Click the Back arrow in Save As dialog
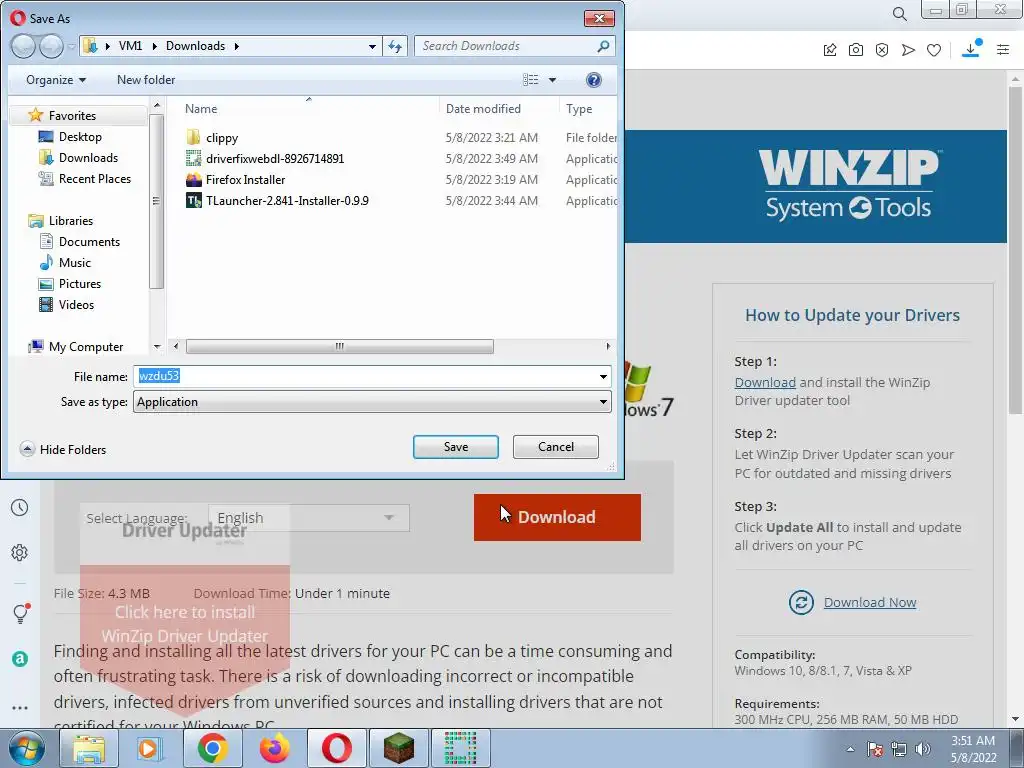This screenshot has height=768, width=1024. coord(24,46)
